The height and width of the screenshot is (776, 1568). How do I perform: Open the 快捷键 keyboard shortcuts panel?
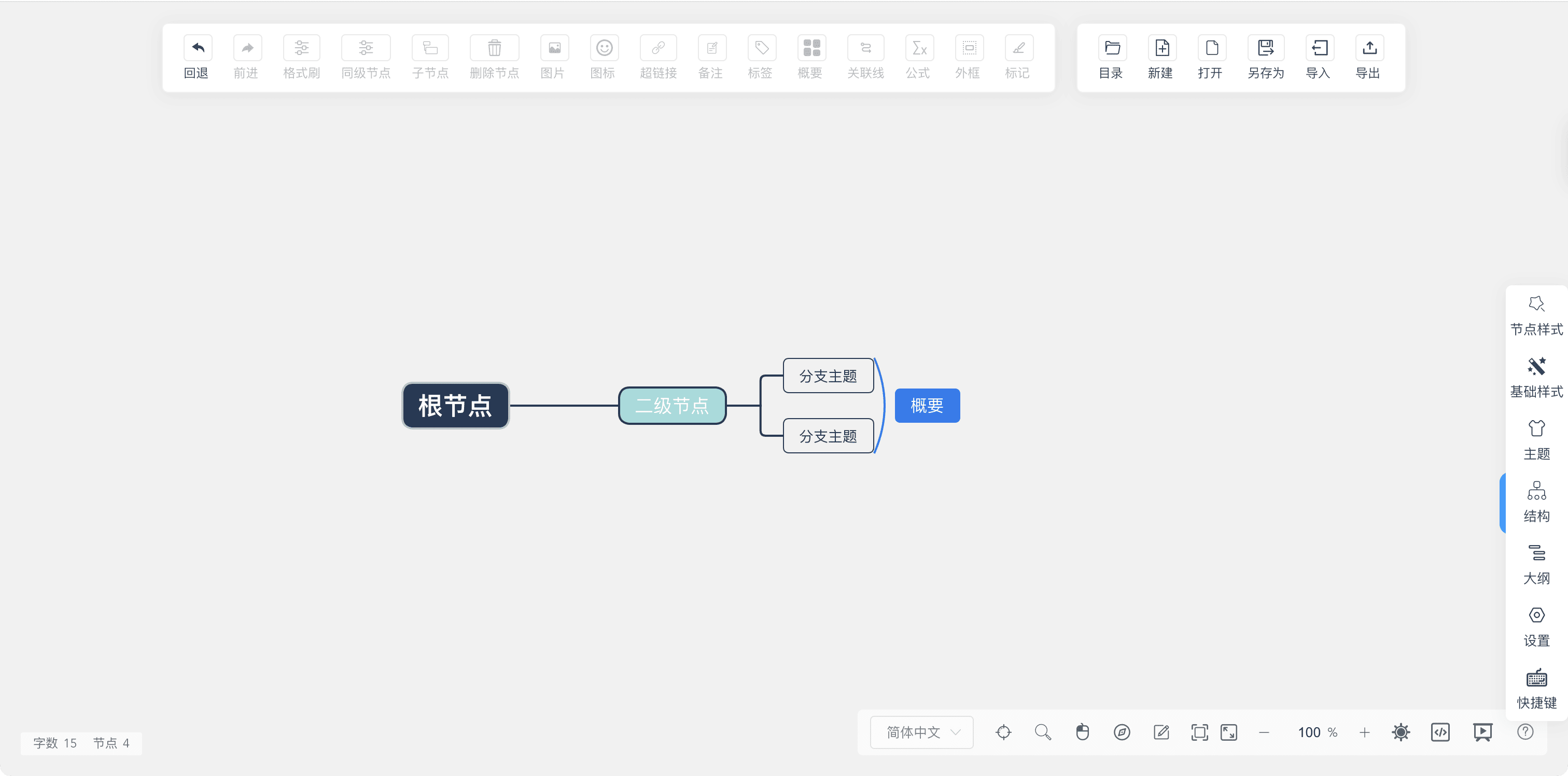click(x=1536, y=689)
